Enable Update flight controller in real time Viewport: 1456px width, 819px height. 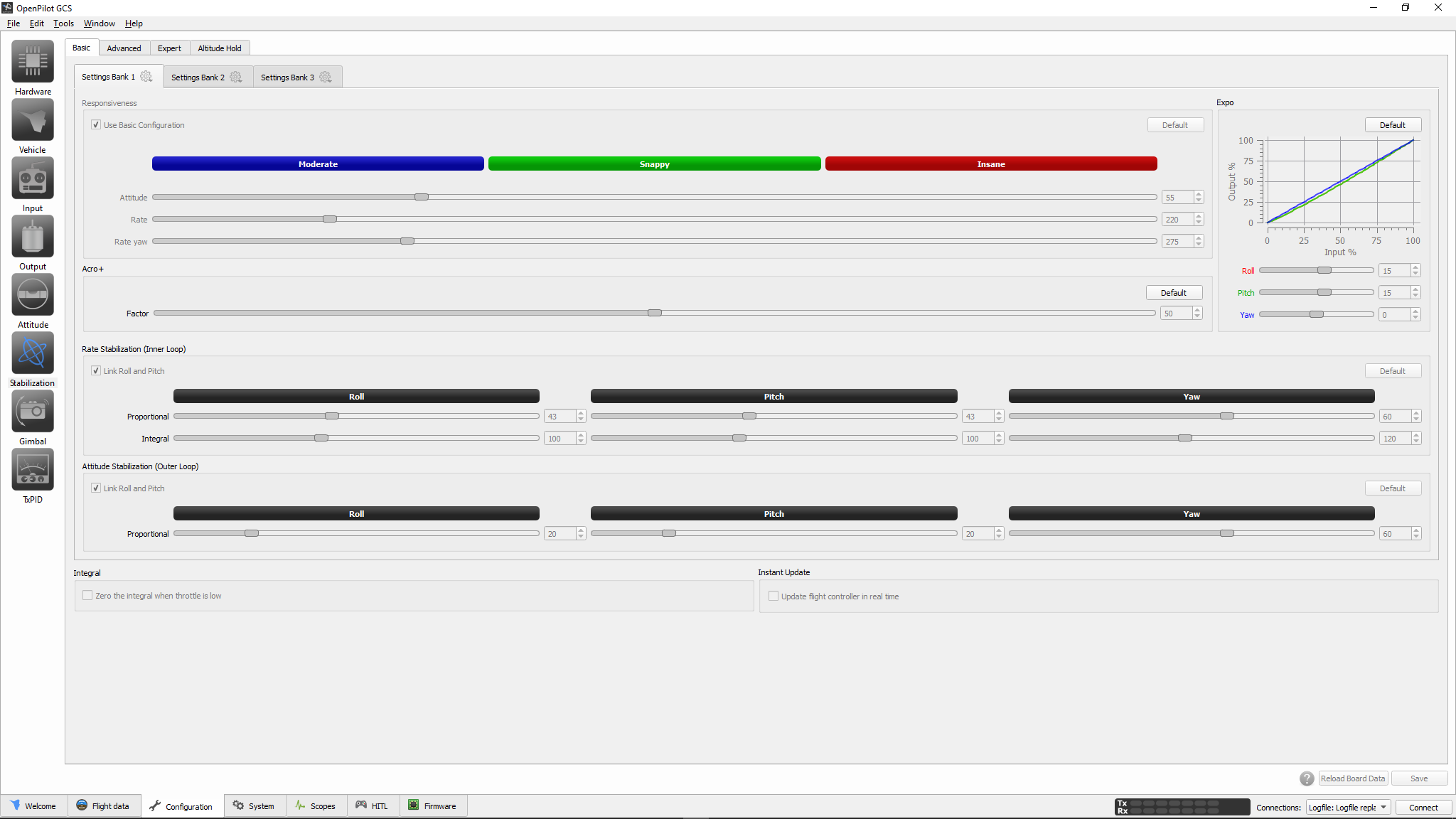tap(773, 596)
